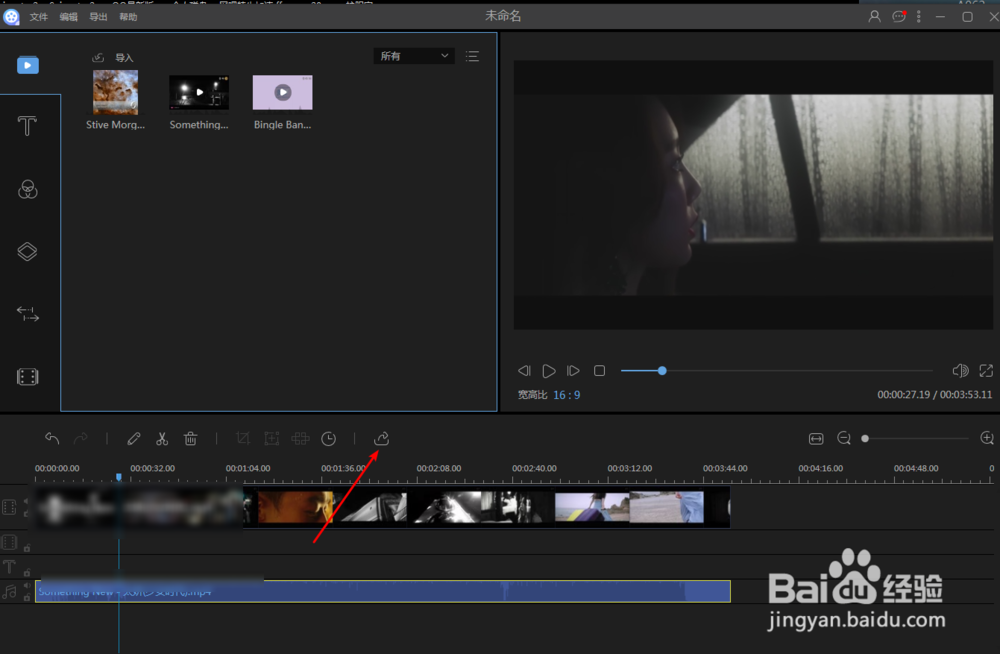The height and width of the screenshot is (654, 1000).
Task: Open the Transitions panel with arrows icon
Action: tap(27, 314)
